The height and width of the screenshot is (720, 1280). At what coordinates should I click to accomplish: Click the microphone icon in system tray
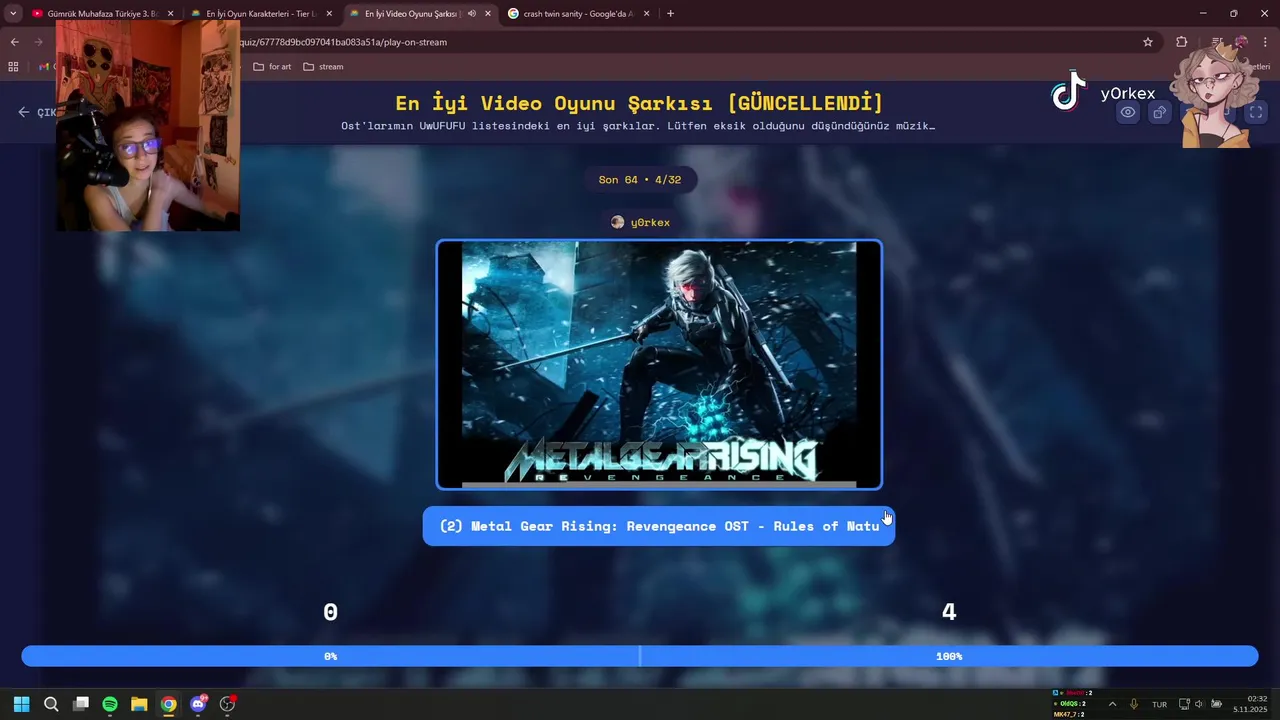[1134, 704]
